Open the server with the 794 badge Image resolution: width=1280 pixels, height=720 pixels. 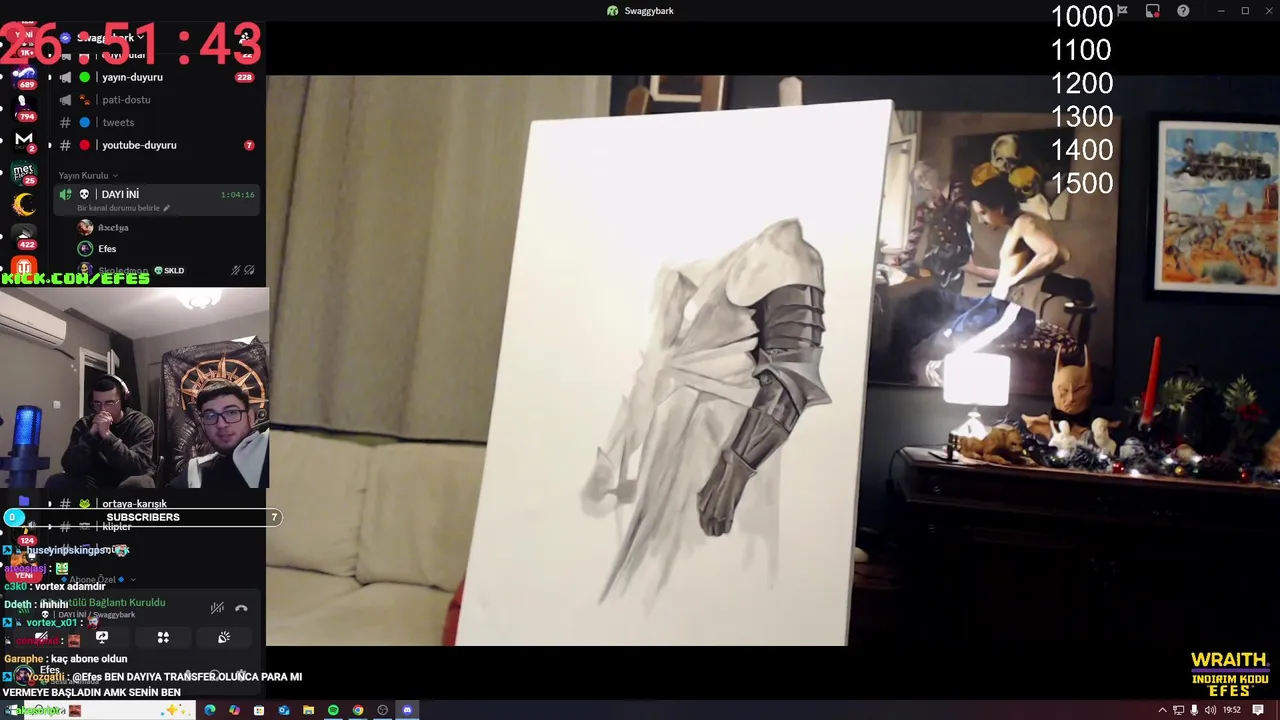click(x=24, y=107)
